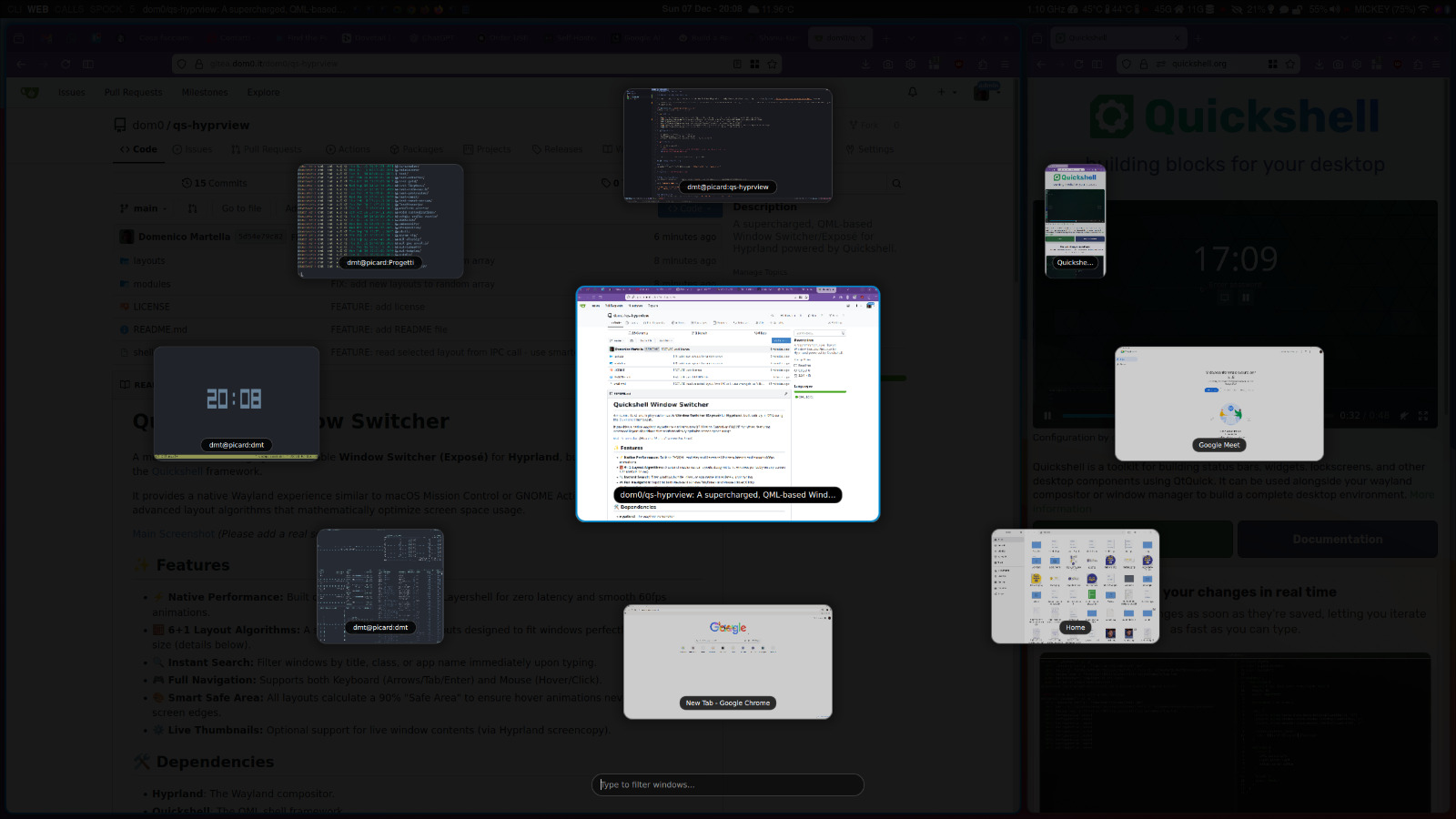The height and width of the screenshot is (819, 1456).
Task: Open the Gitea notifications bell
Action: point(913,92)
